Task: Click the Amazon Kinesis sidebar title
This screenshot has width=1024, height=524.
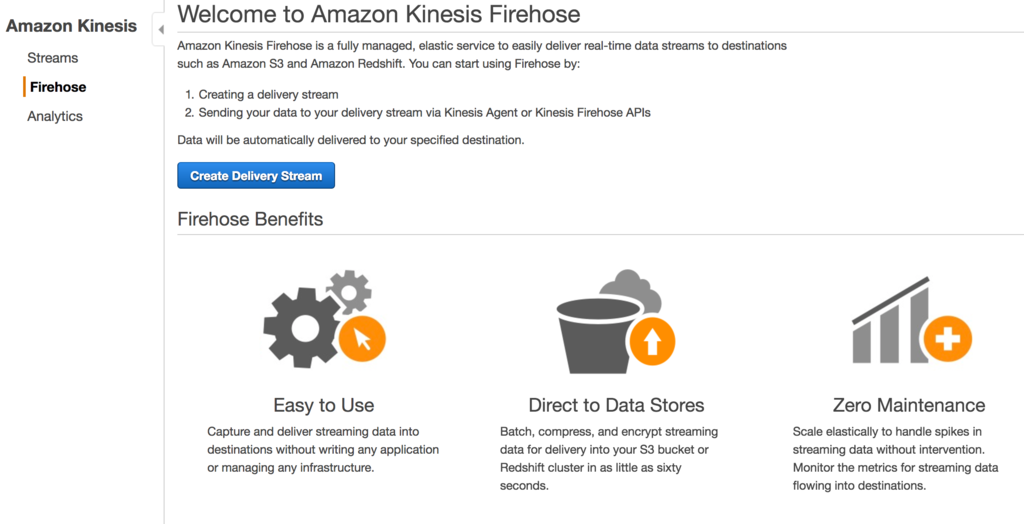Action: click(x=72, y=27)
